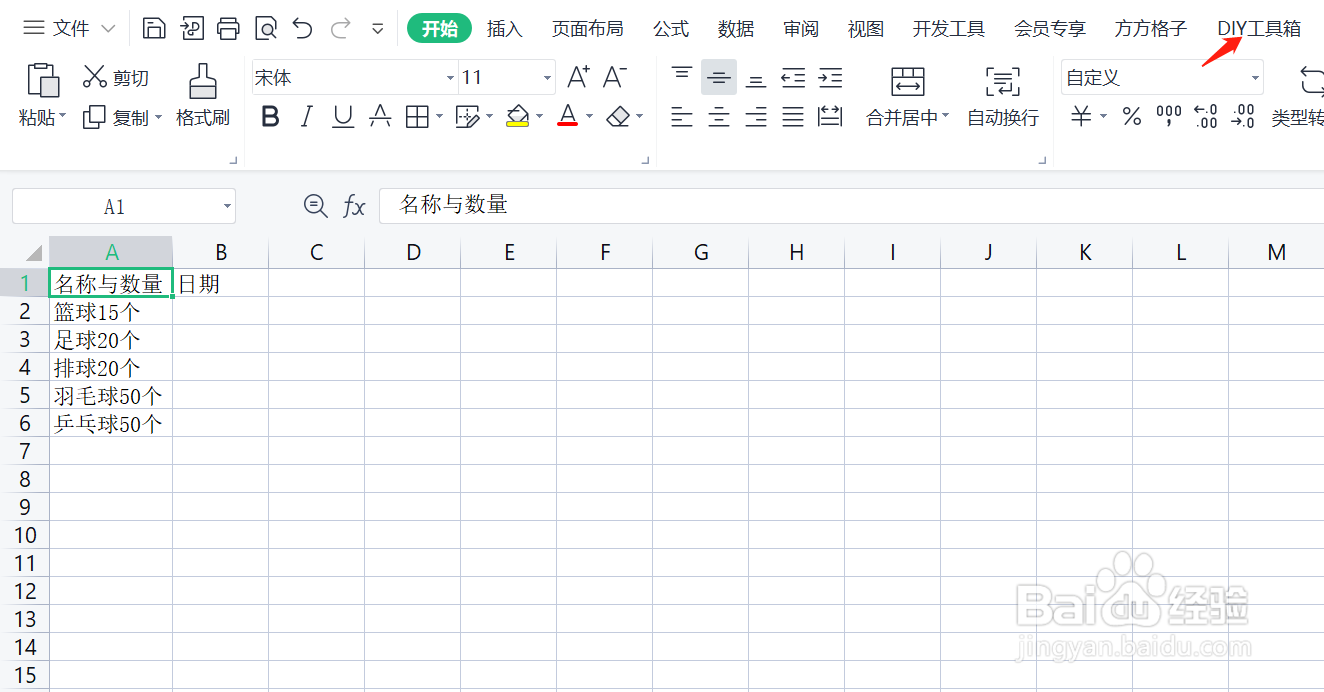Open the Copy (复制) dropdown arrow

(158, 118)
